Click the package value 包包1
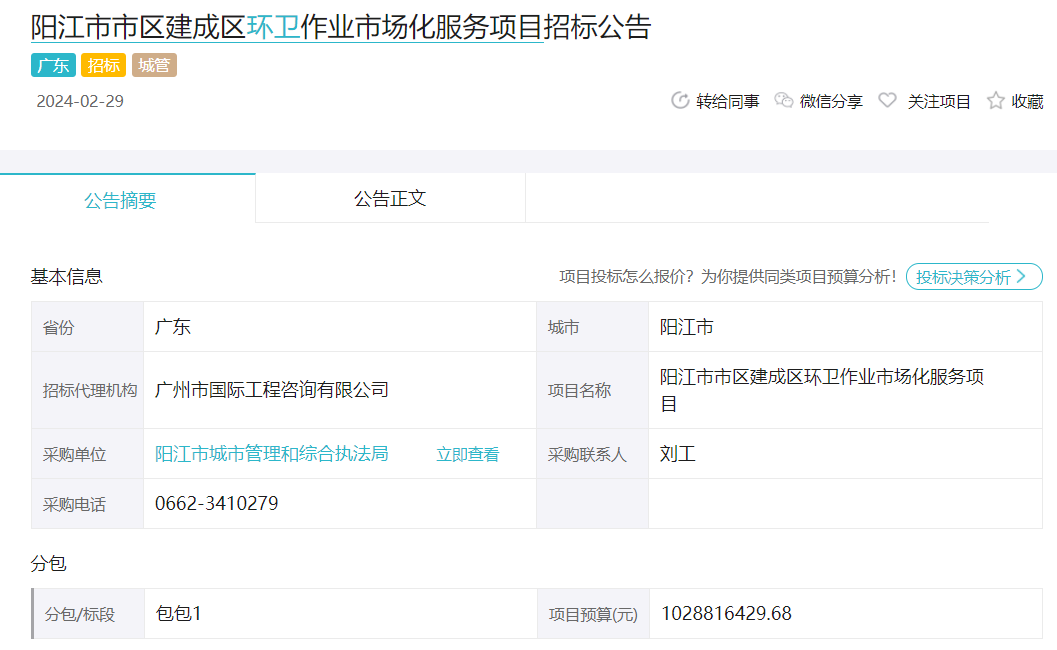 (x=179, y=614)
